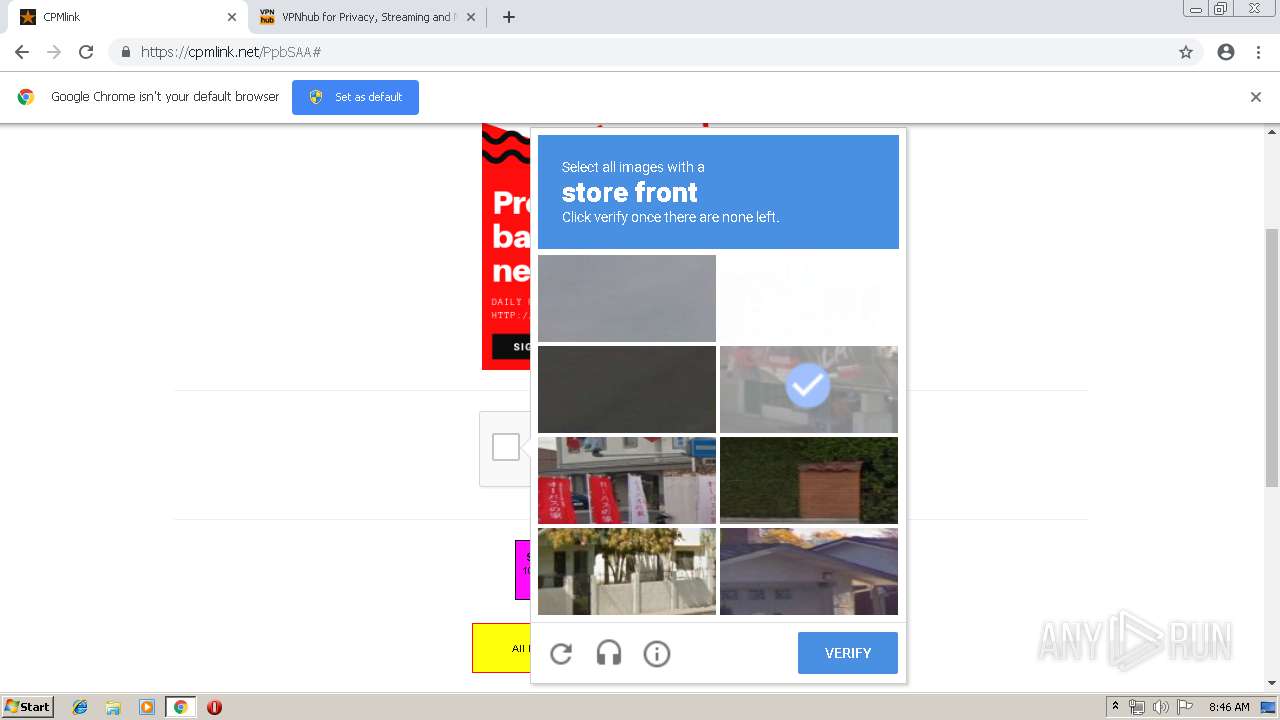
Task: Select the gray roof house tile
Action: click(809, 571)
